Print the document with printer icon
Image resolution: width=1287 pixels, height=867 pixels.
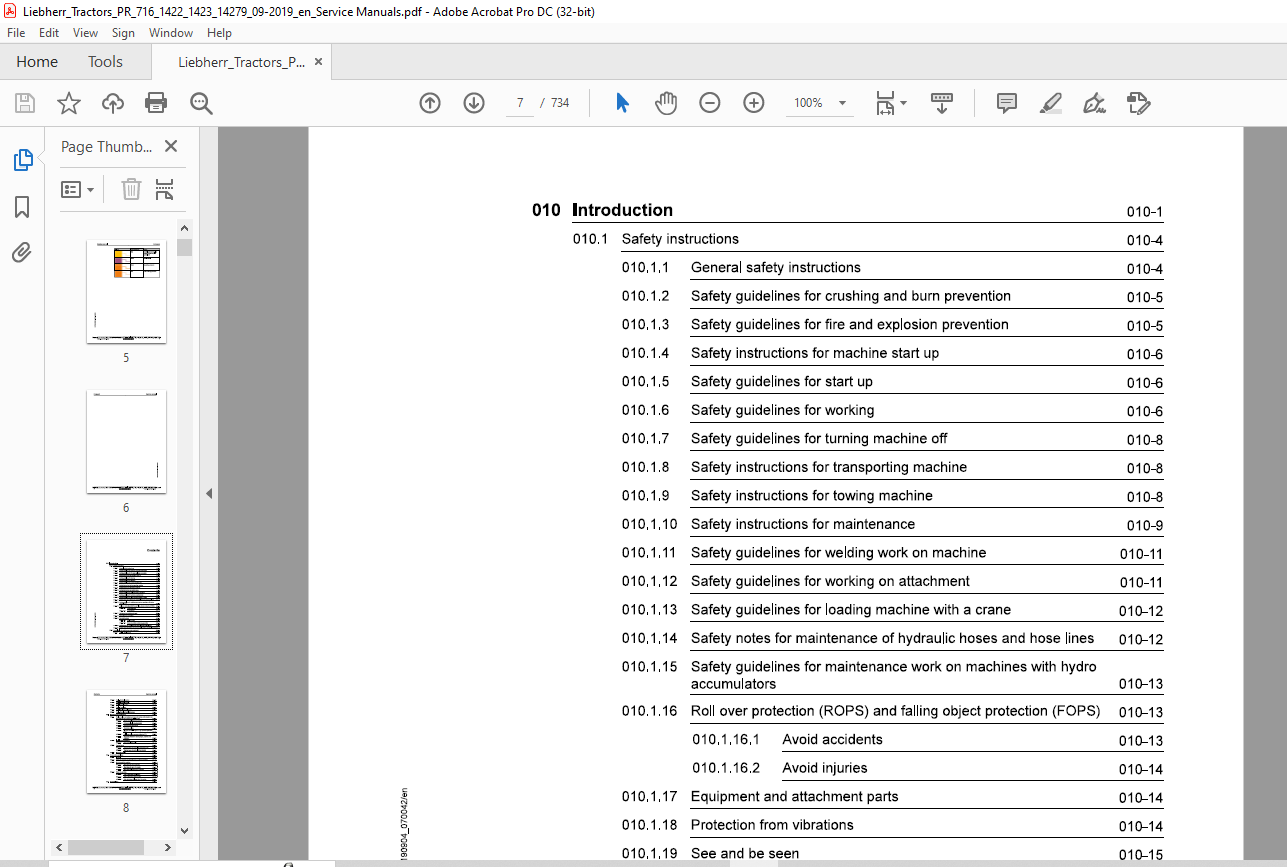[156, 103]
